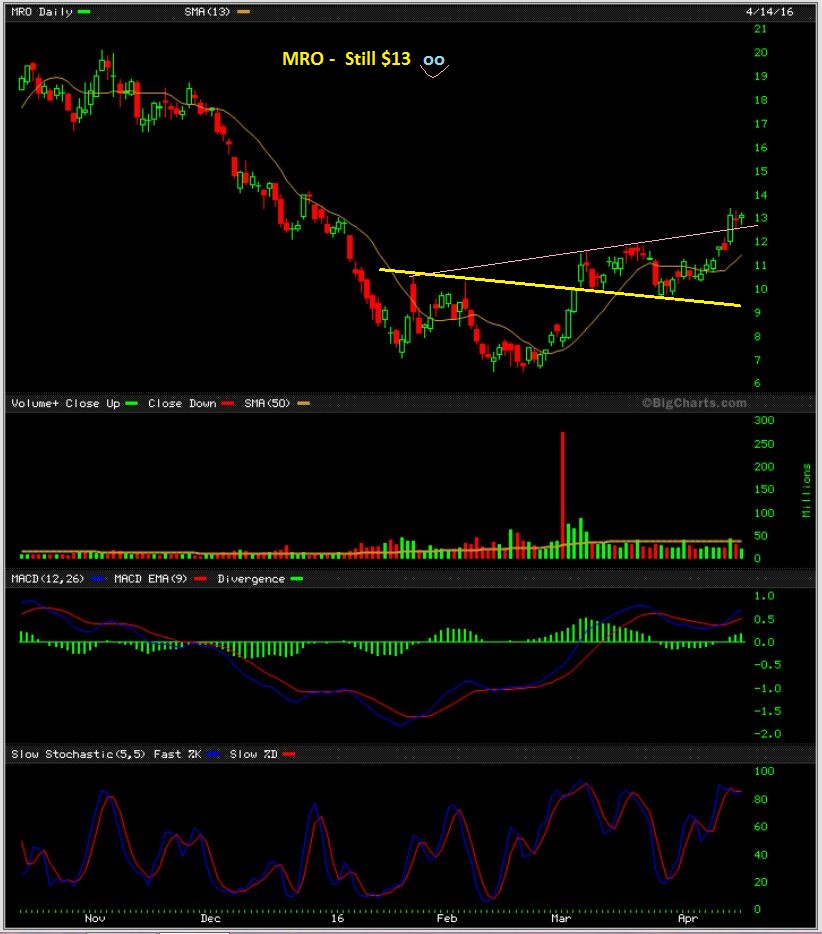Viewport: 822px width, 934px height.
Task: Click the 13 value on the price axis
Action: coord(760,218)
